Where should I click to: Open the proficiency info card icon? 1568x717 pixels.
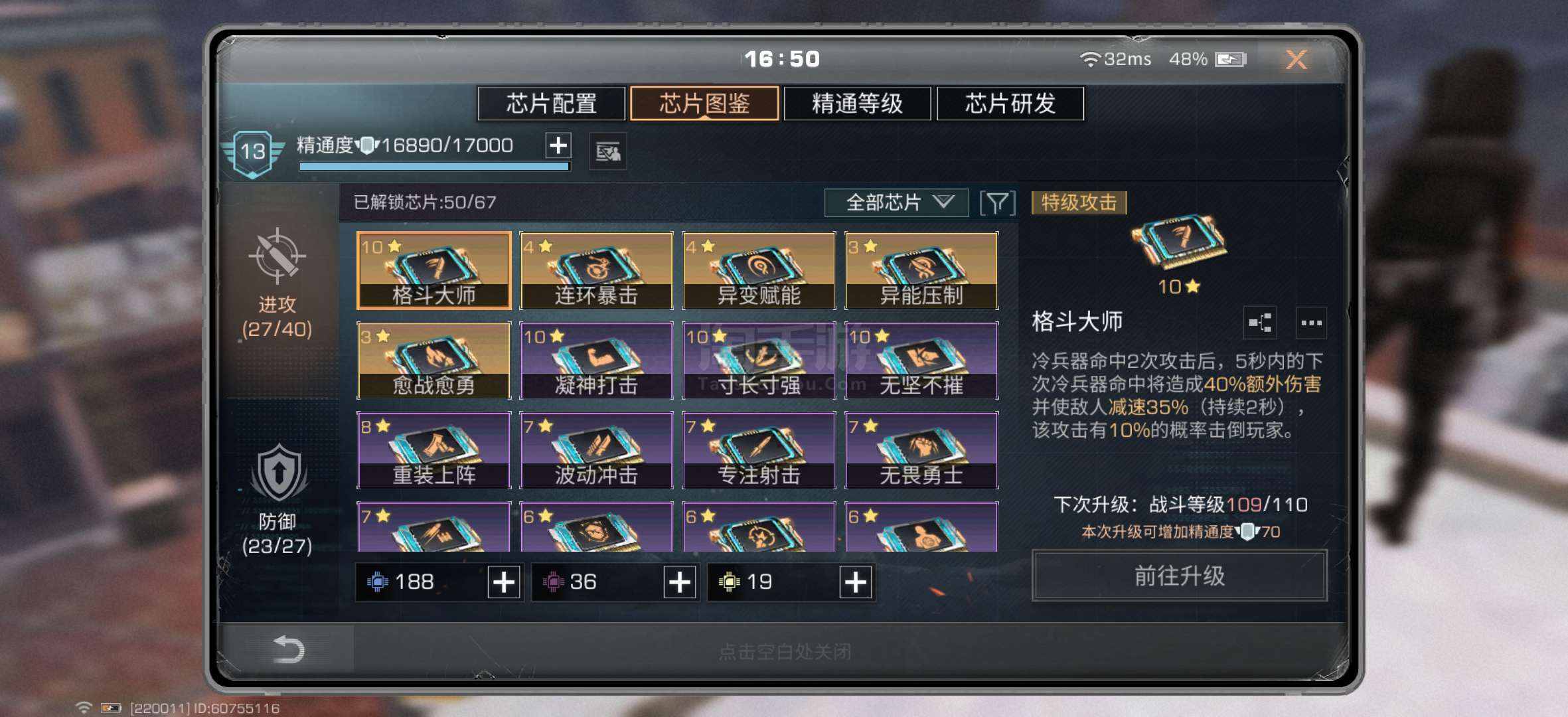(x=607, y=152)
